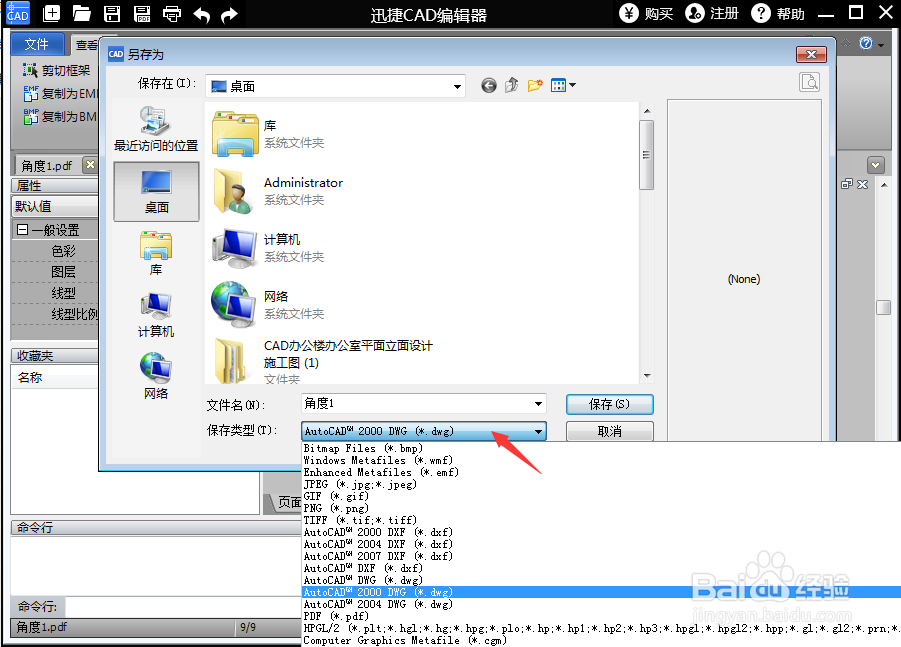
Task: Click 复制为BMP tool in ribbon
Action: pos(60,116)
